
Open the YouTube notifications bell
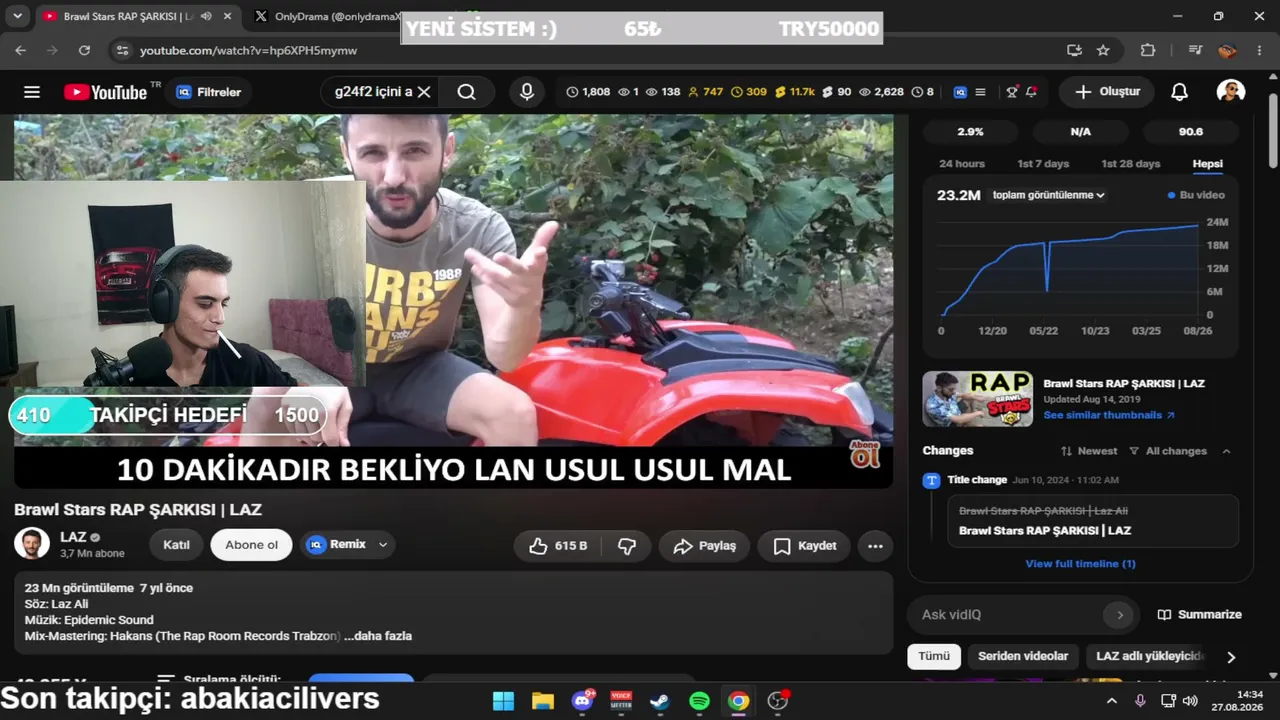point(1180,92)
